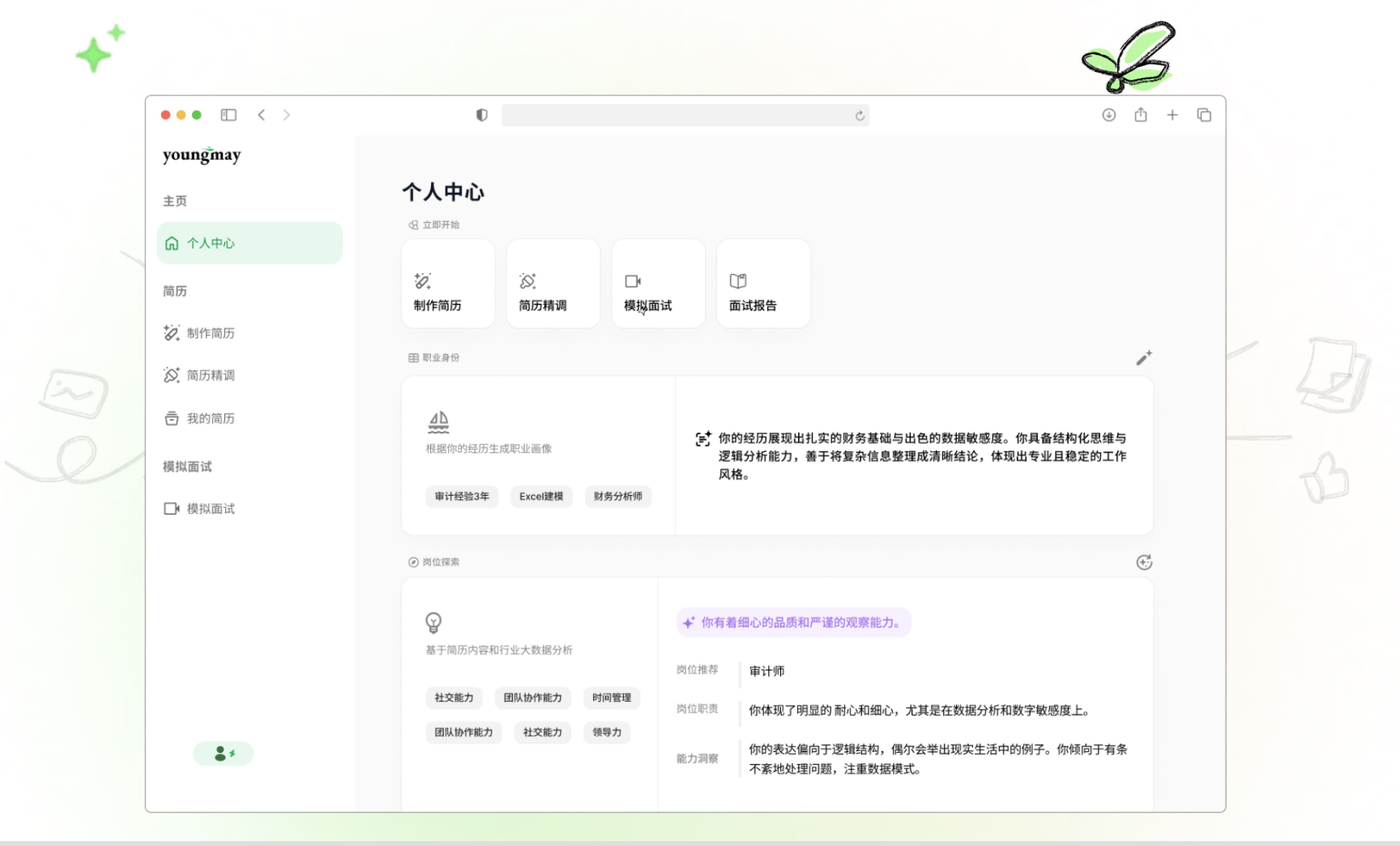Click the purple 你有着细心的品质 insight badge

click(x=794, y=622)
